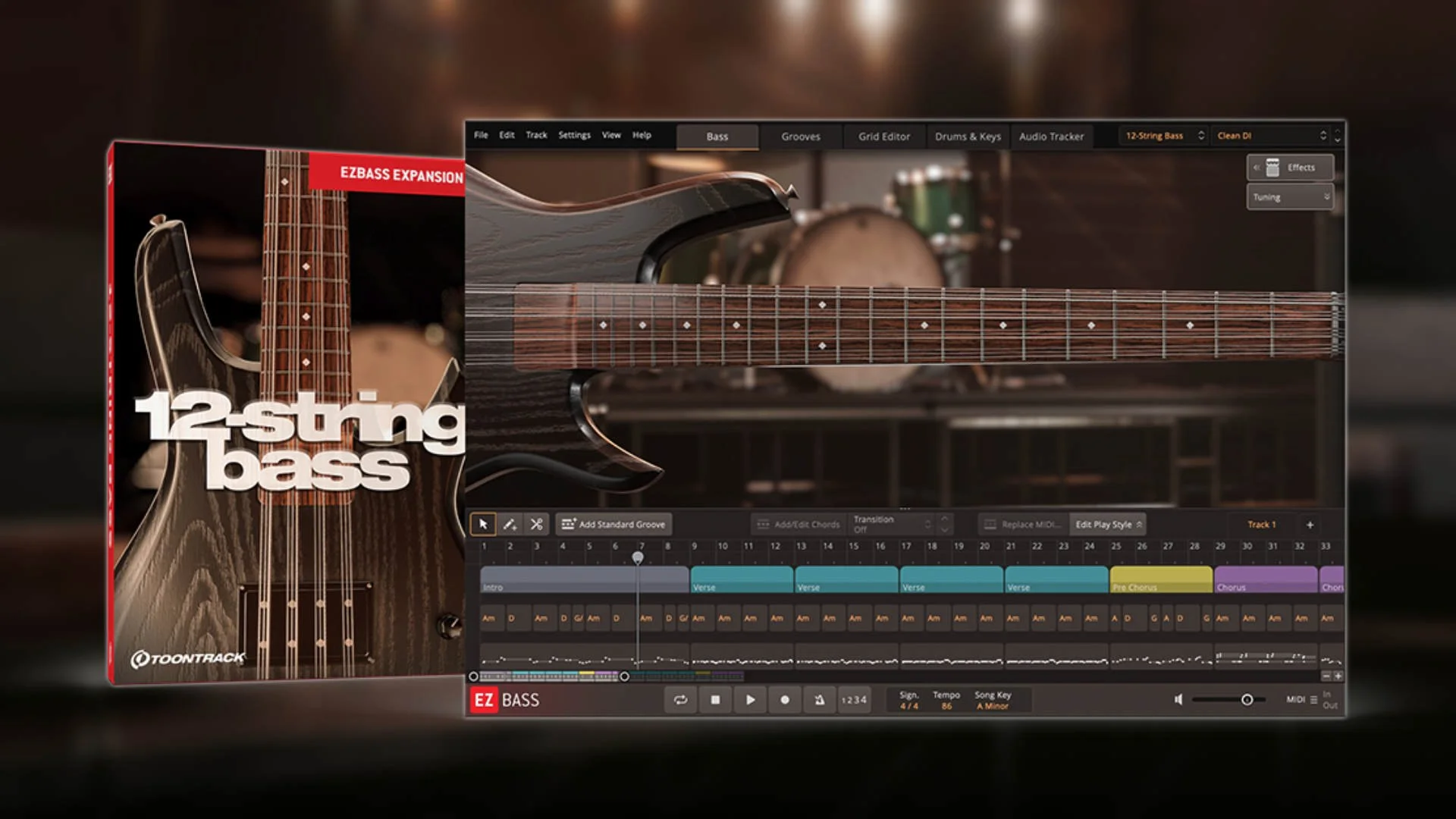Click the Edit Play Style button
Viewport: 1456px width, 819px height.
(x=1107, y=524)
